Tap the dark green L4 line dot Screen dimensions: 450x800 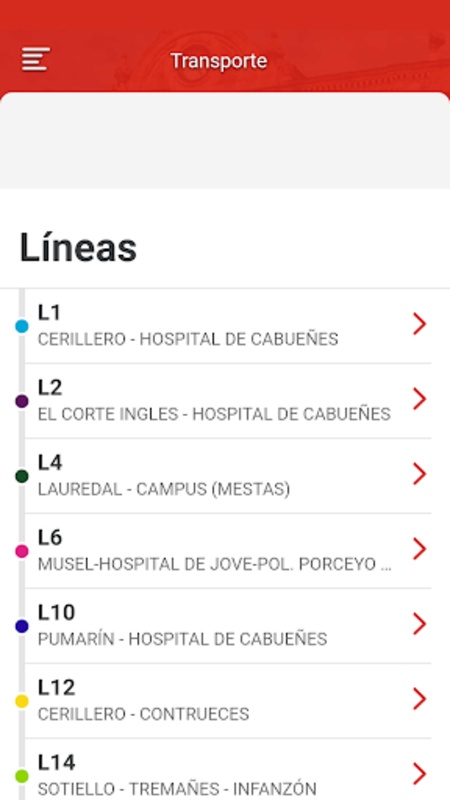(x=21, y=476)
